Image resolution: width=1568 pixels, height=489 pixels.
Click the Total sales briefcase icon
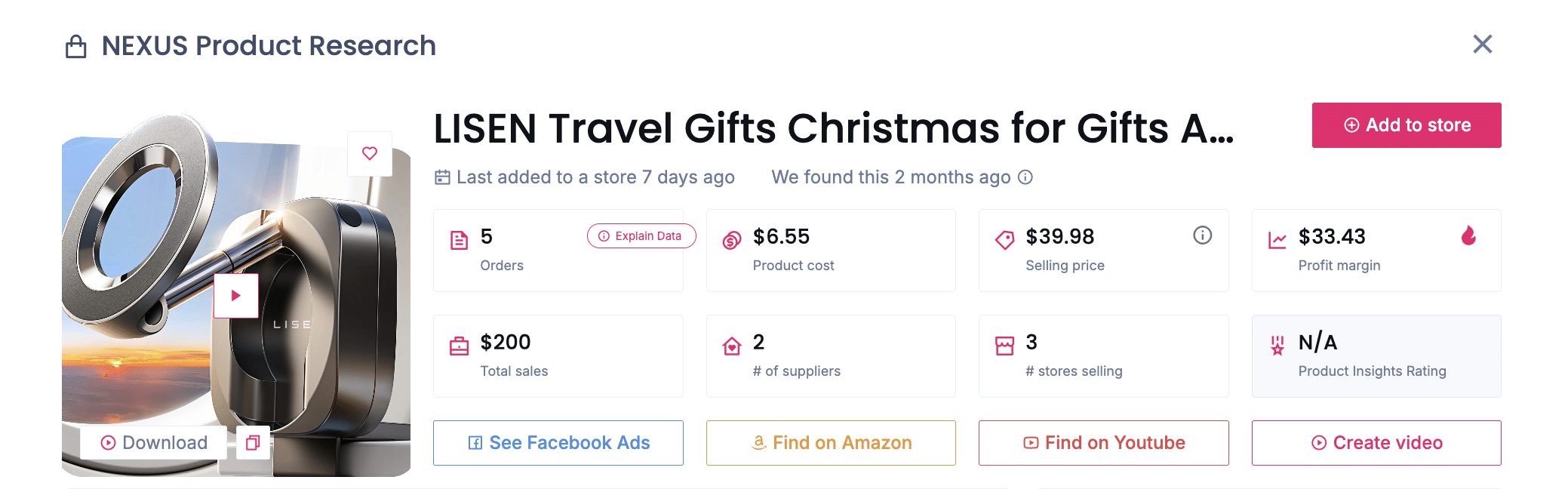tap(459, 346)
